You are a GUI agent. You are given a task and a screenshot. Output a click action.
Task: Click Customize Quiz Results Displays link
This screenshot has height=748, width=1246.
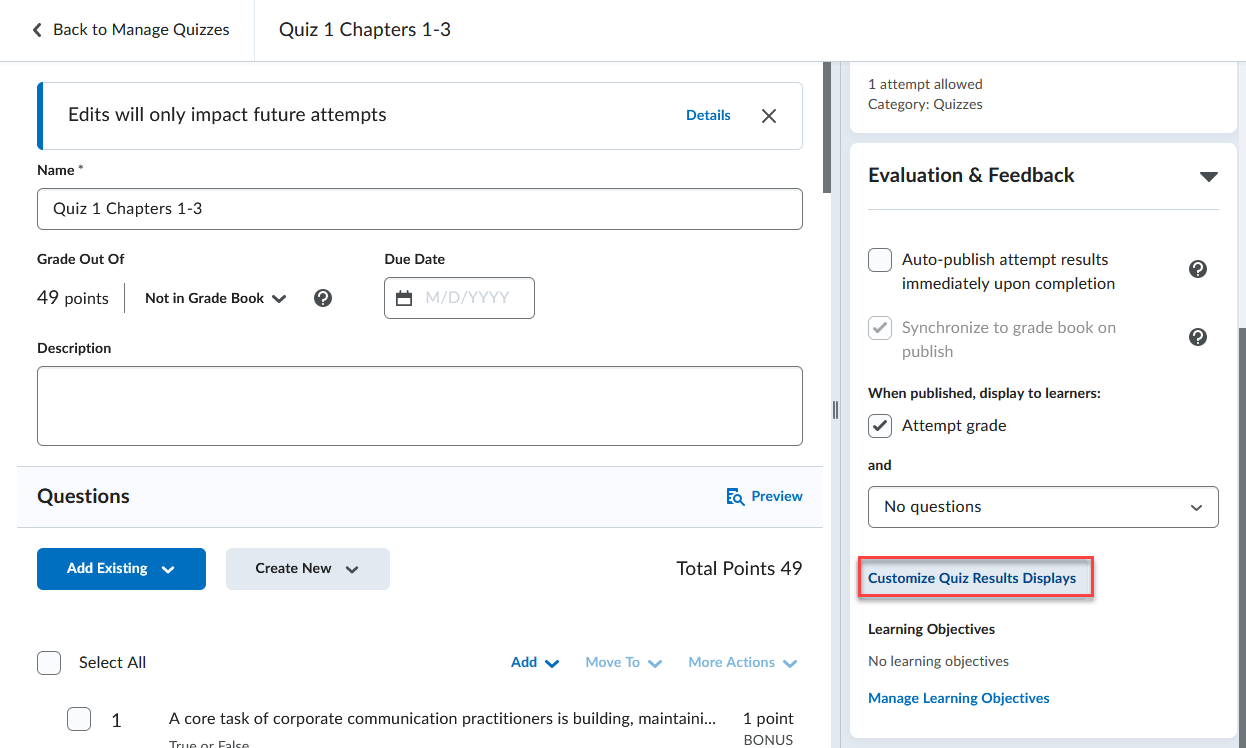[972, 578]
